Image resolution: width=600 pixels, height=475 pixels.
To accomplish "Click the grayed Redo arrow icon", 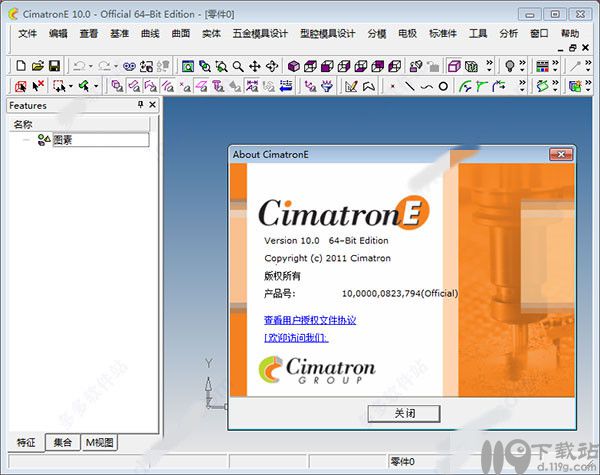I will point(104,66).
